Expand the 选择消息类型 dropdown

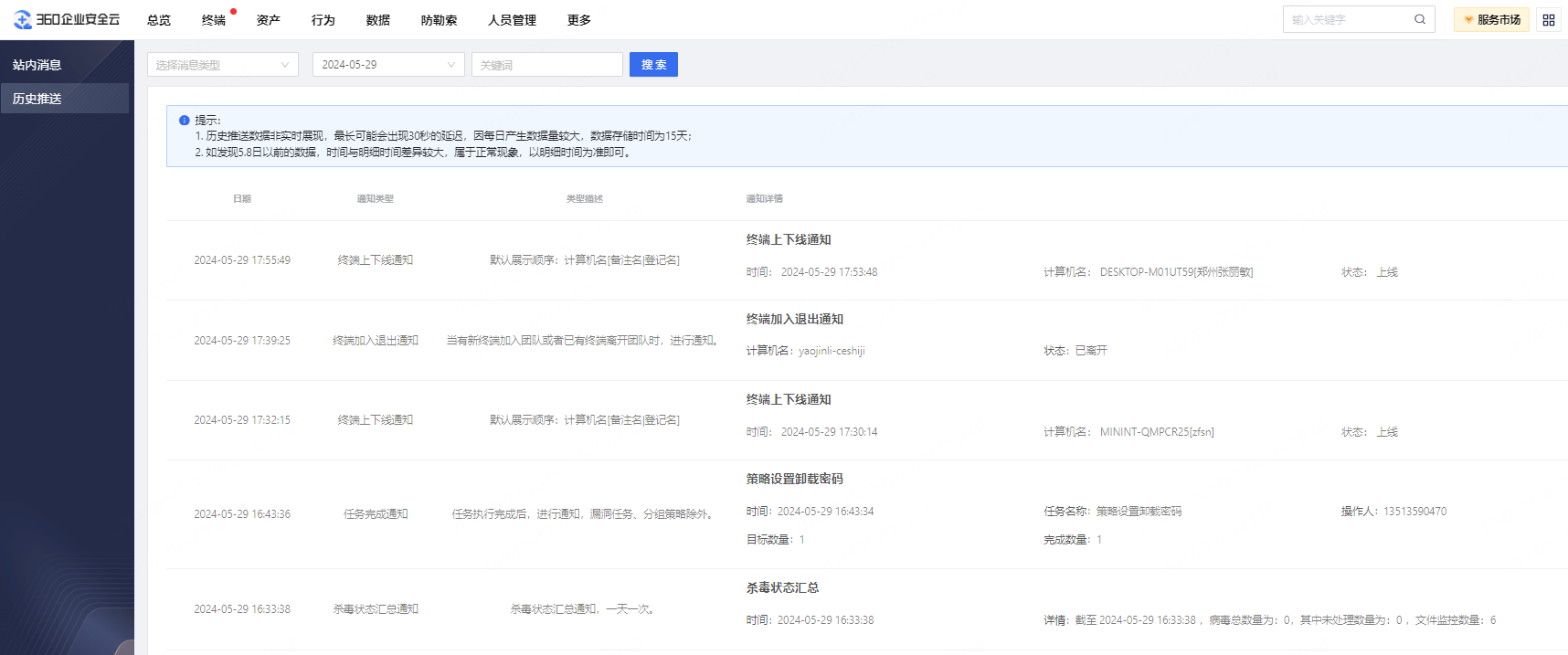(223, 65)
